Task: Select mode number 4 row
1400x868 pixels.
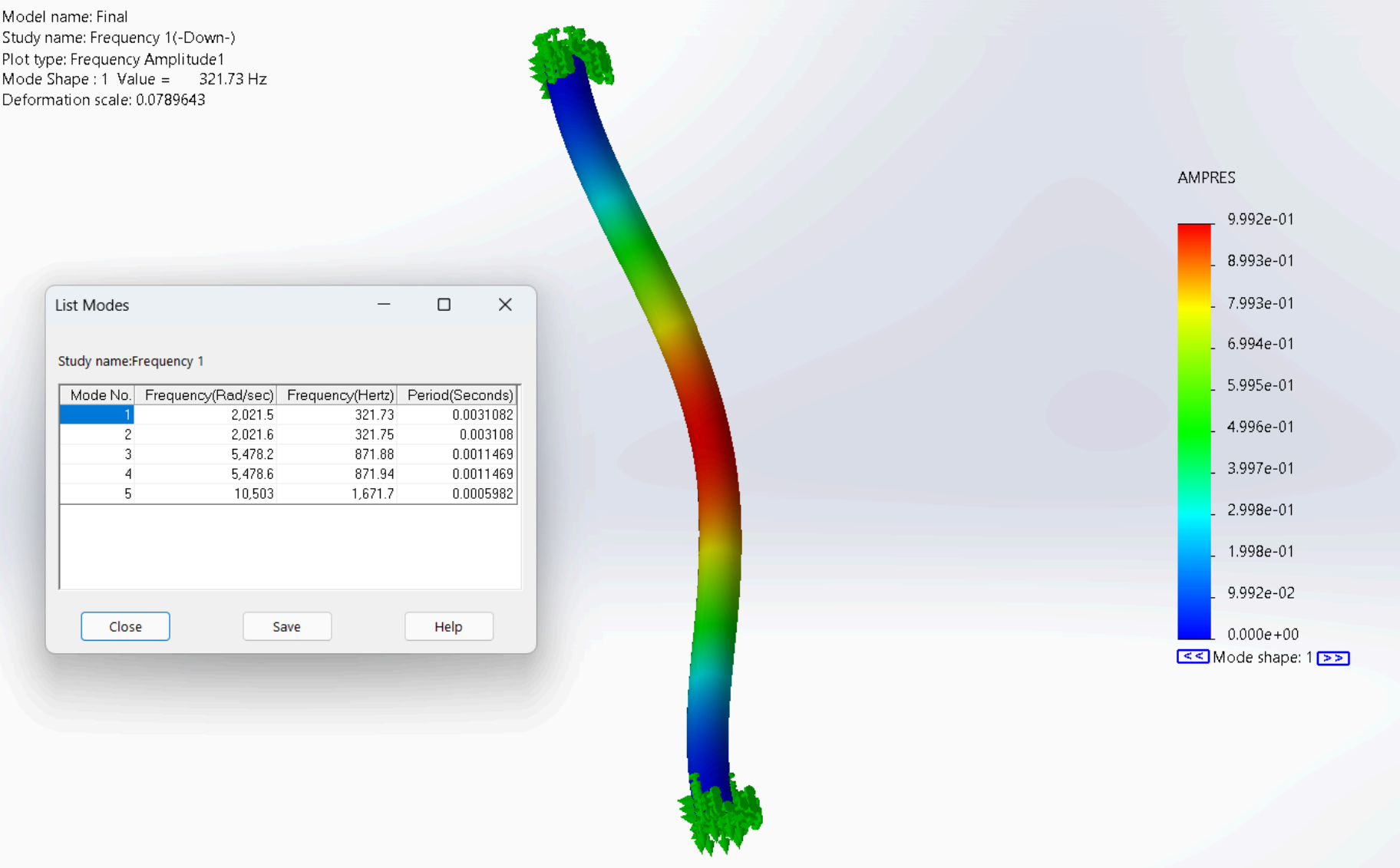Action: tap(289, 474)
